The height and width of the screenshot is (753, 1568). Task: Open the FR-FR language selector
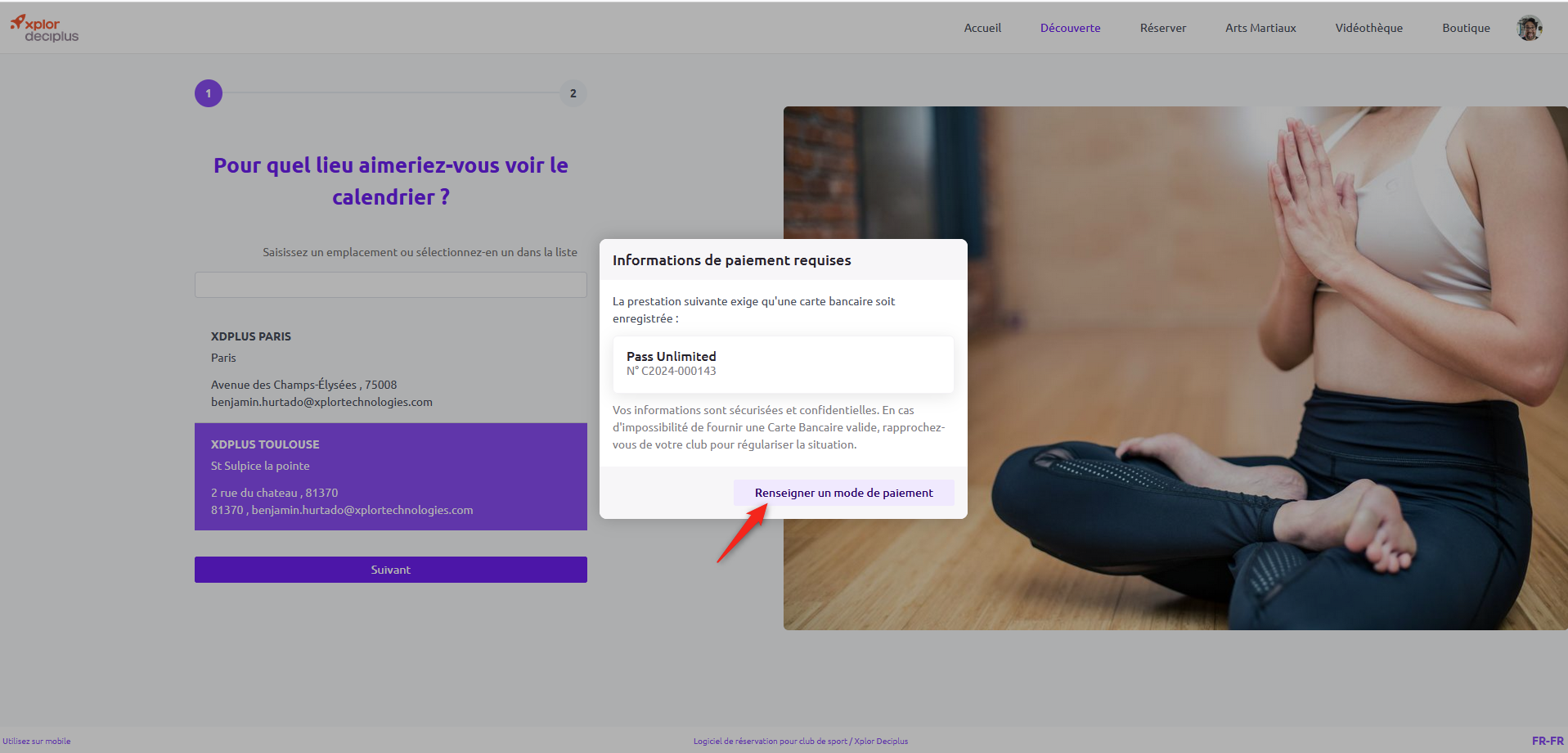pyautogui.click(x=1548, y=741)
